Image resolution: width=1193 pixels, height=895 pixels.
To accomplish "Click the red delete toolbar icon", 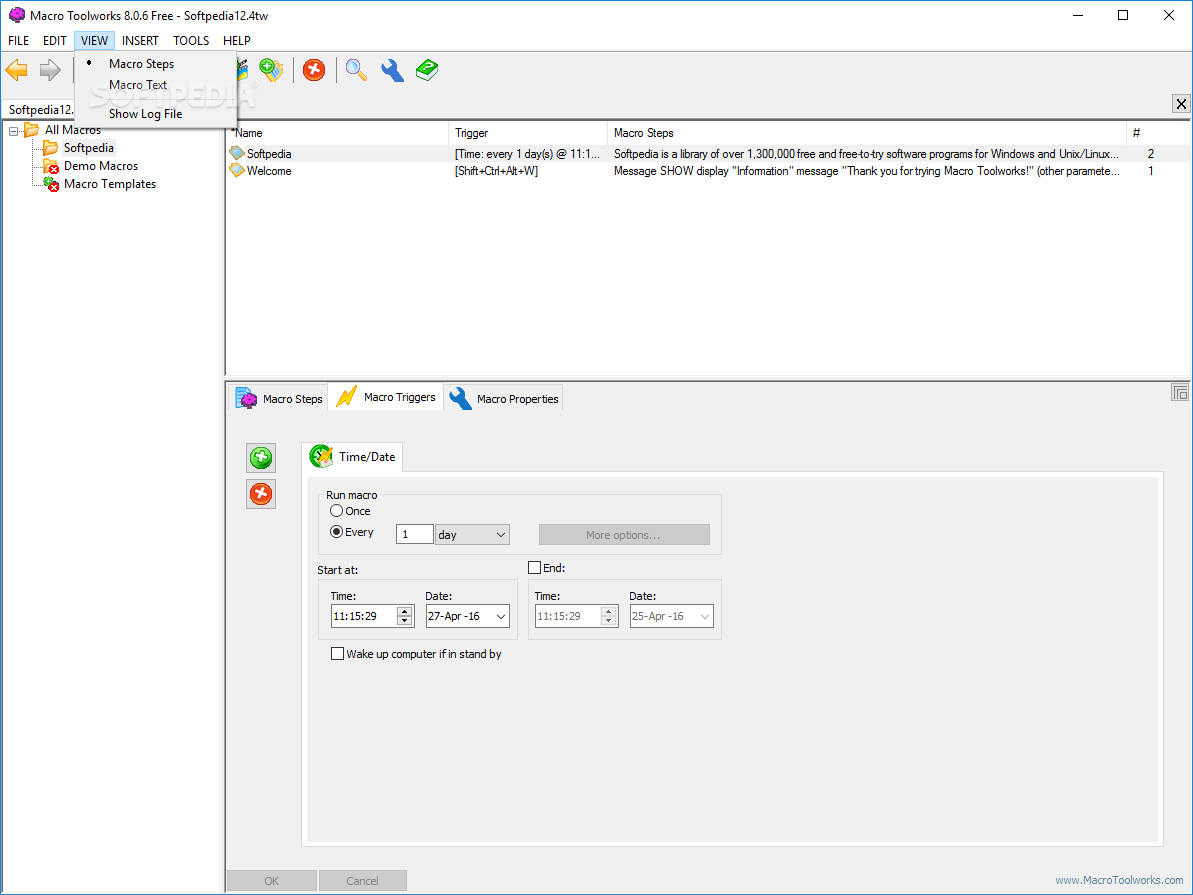I will (313, 70).
